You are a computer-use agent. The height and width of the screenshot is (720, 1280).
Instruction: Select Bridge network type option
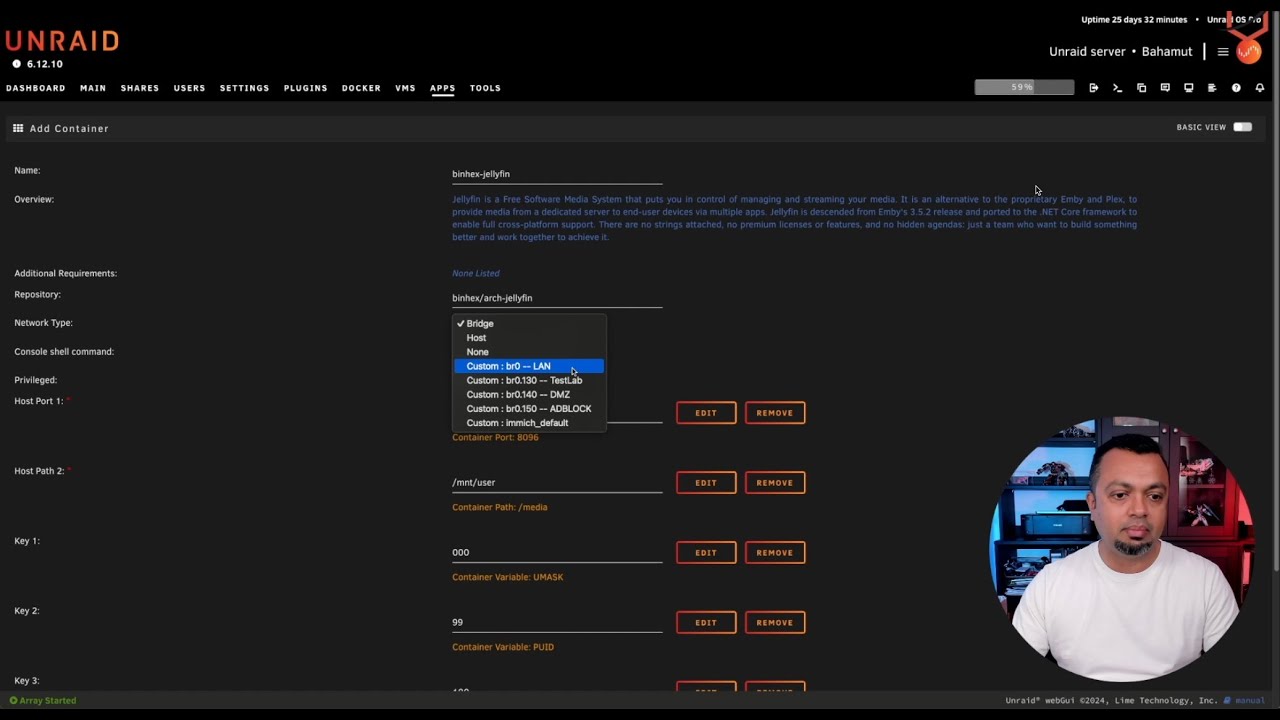coord(529,324)
